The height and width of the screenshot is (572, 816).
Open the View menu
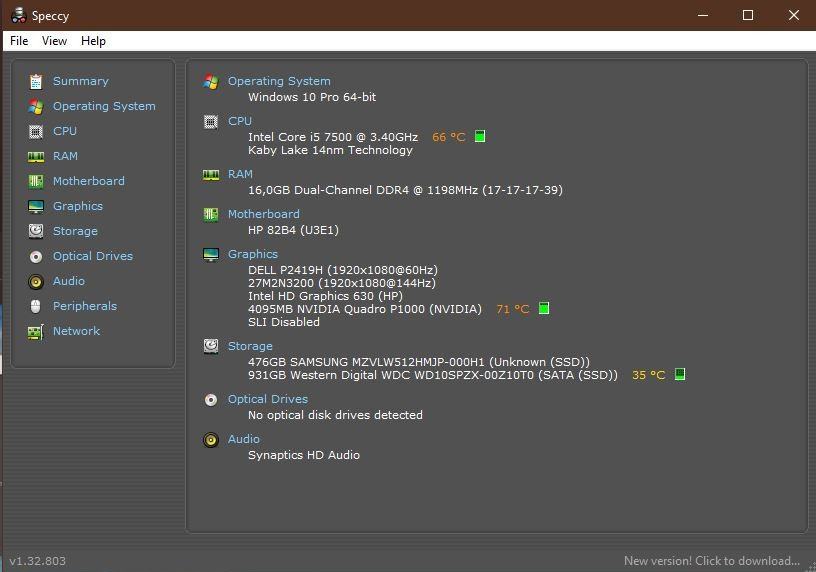(55, 41)
